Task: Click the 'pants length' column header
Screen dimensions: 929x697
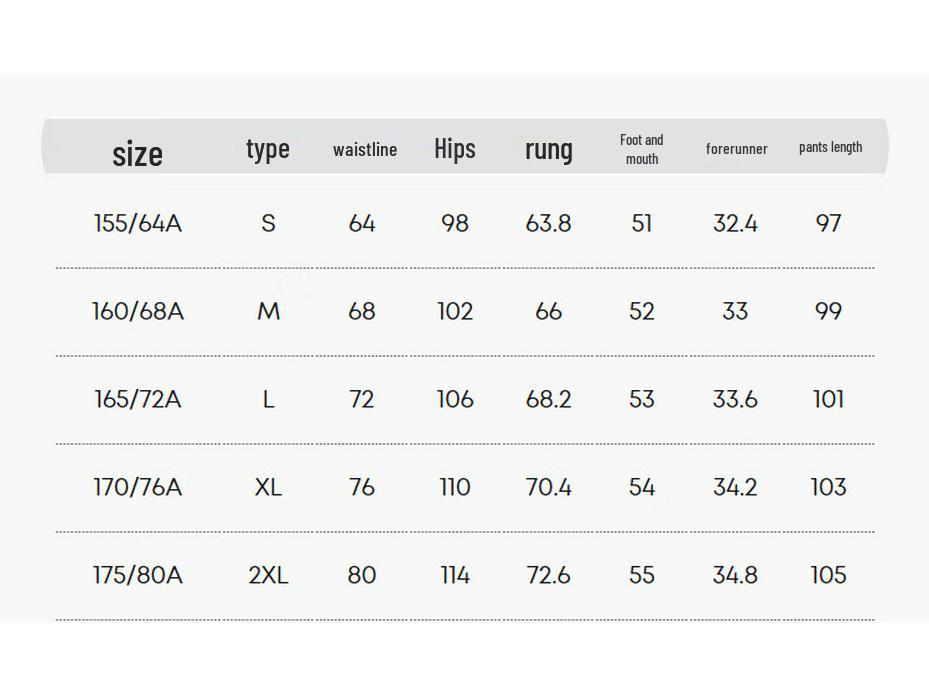Action: pyautogui.click(x=830, y=147)
